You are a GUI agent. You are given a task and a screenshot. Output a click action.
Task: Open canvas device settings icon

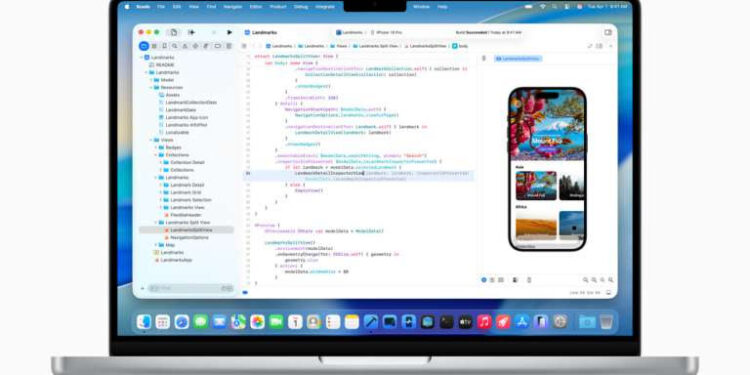pyautogui.click(x=515, y=280)
